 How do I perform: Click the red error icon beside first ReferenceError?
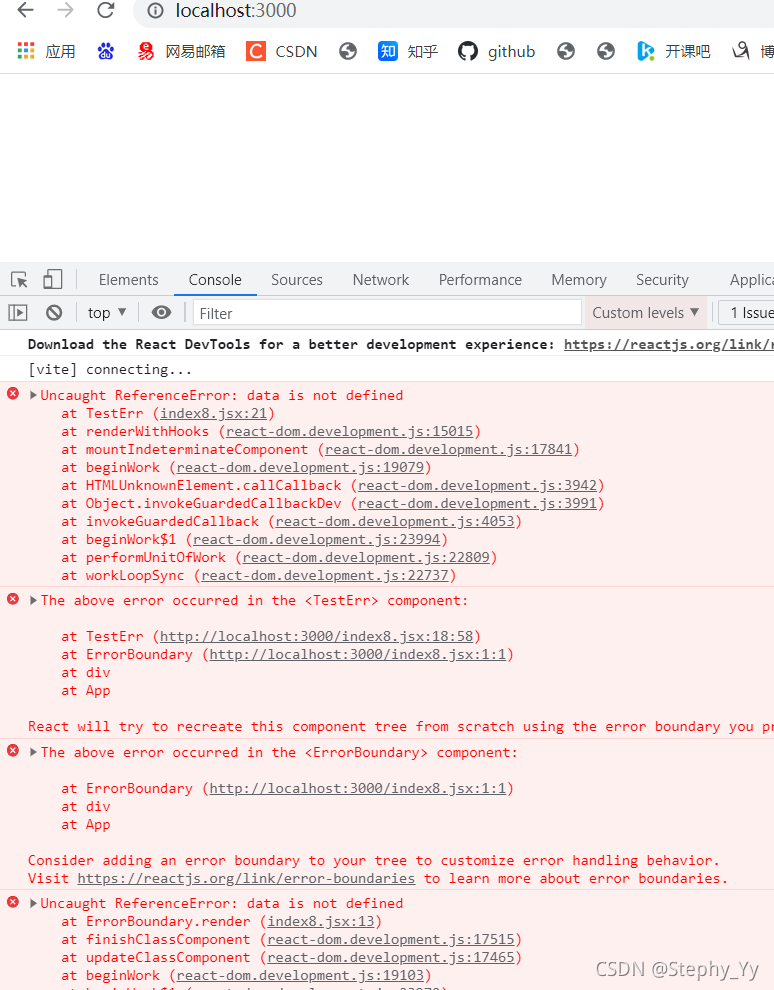[13, 394]
